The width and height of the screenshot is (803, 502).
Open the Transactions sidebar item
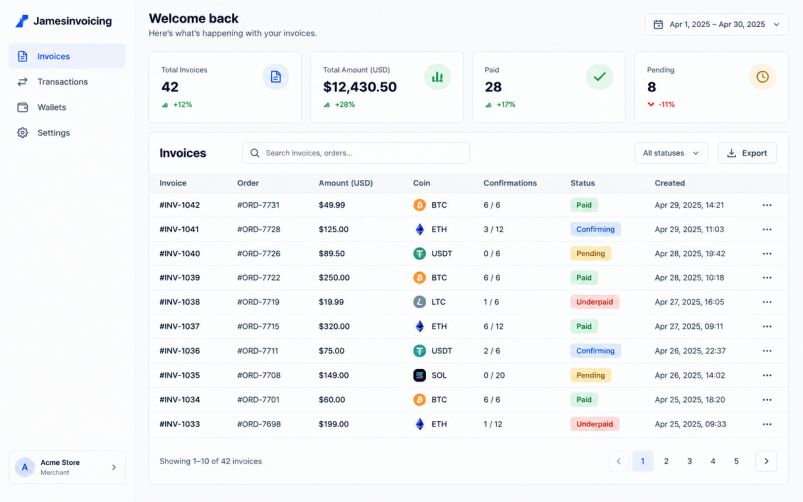click(67, 82)
